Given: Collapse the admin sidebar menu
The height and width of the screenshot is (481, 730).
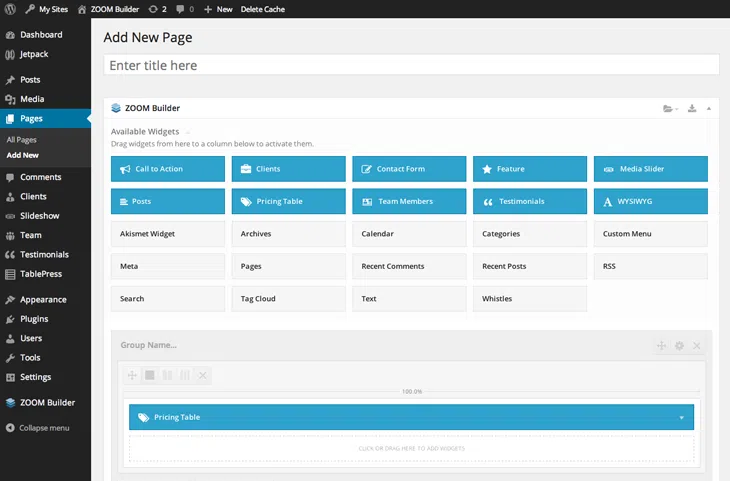Looking at the screenshot, I should tap(38, 428).
